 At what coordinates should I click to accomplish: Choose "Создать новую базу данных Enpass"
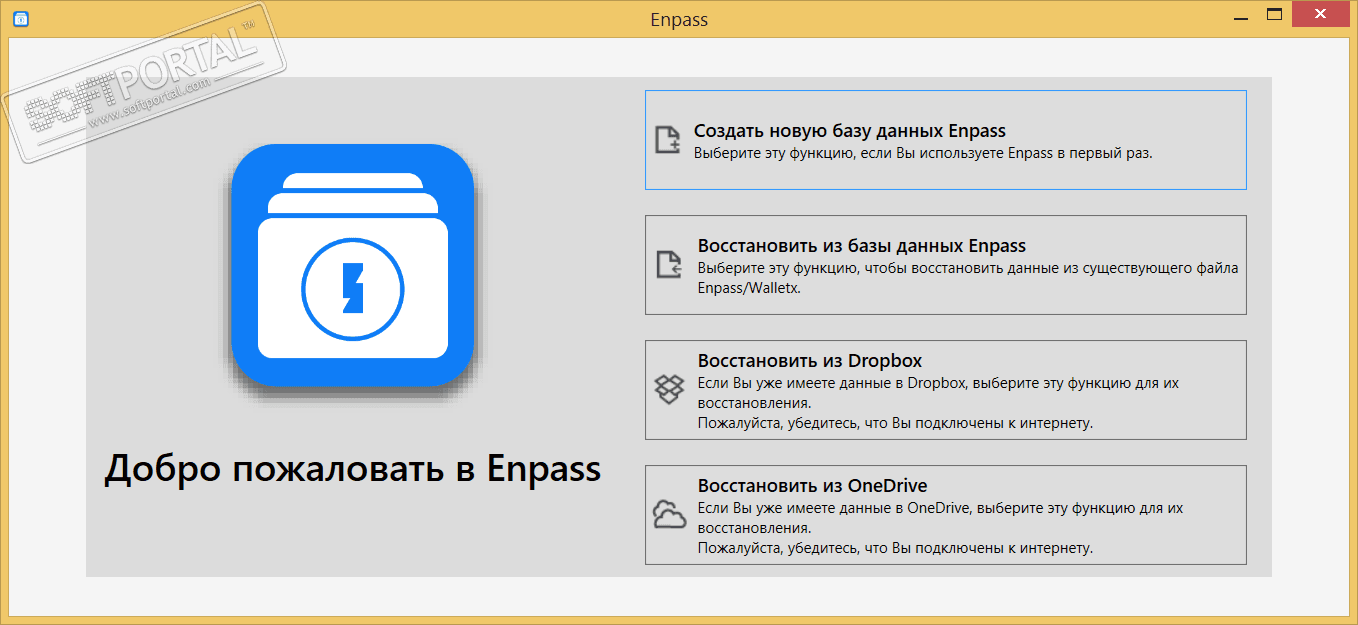pyautogui.click(x=946, y=140)
